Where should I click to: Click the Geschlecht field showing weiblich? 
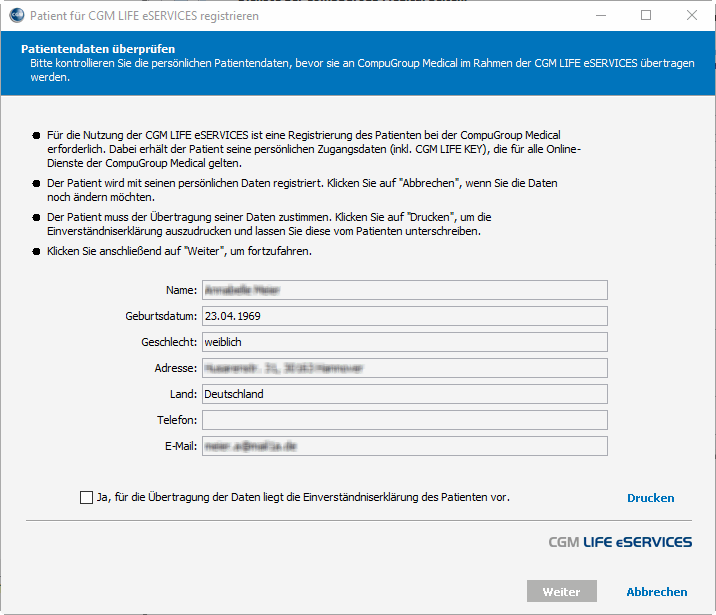(x=405, y=342)
